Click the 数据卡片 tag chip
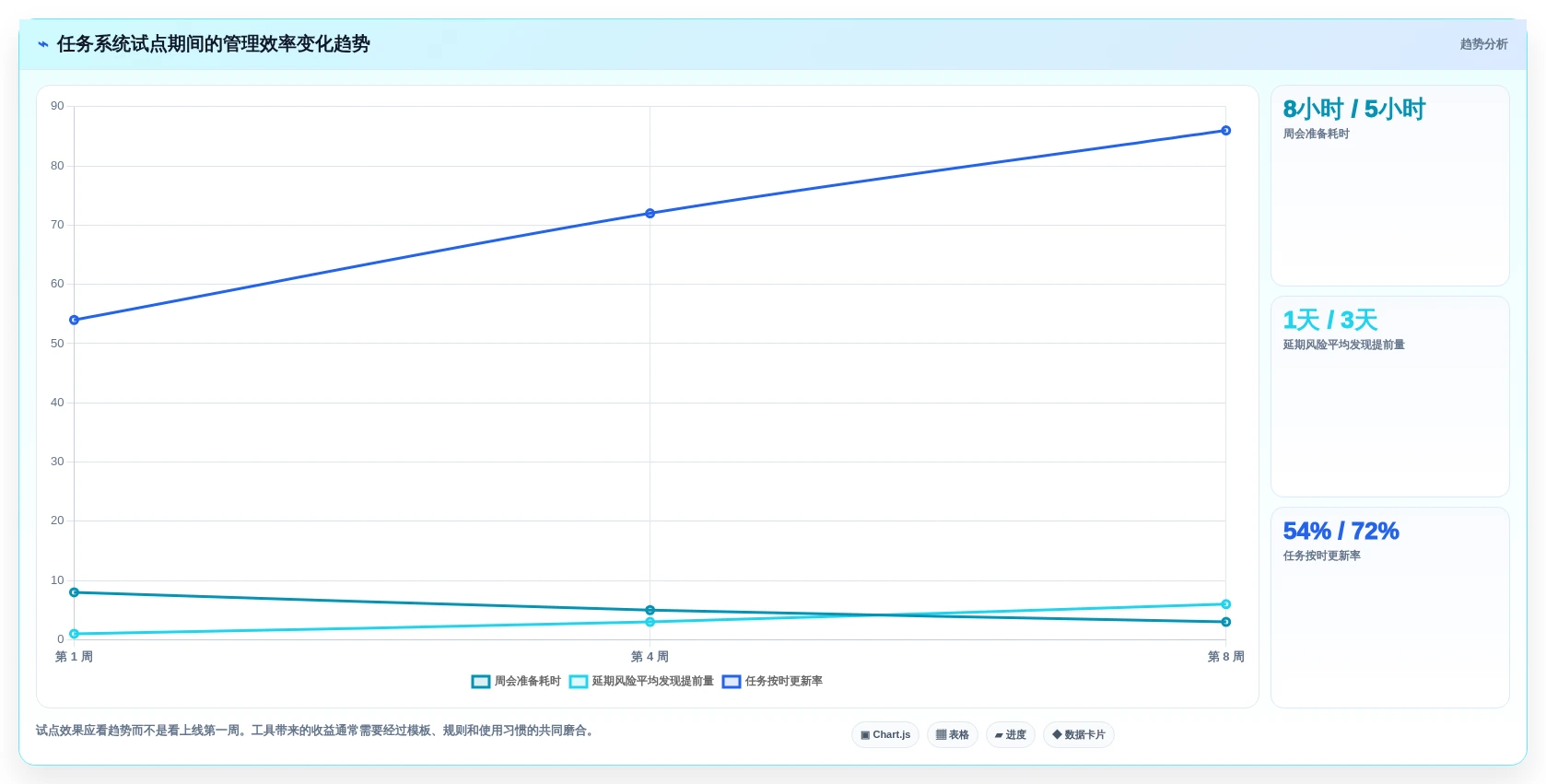1546x784 pixels. point(1079,735)
